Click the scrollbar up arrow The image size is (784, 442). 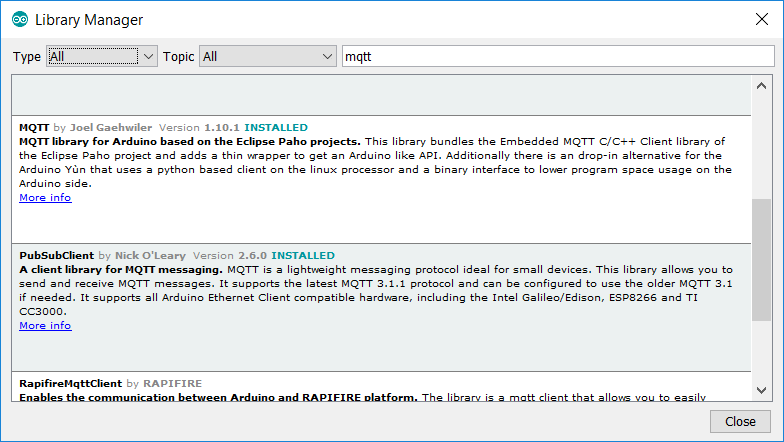point(762,83)
